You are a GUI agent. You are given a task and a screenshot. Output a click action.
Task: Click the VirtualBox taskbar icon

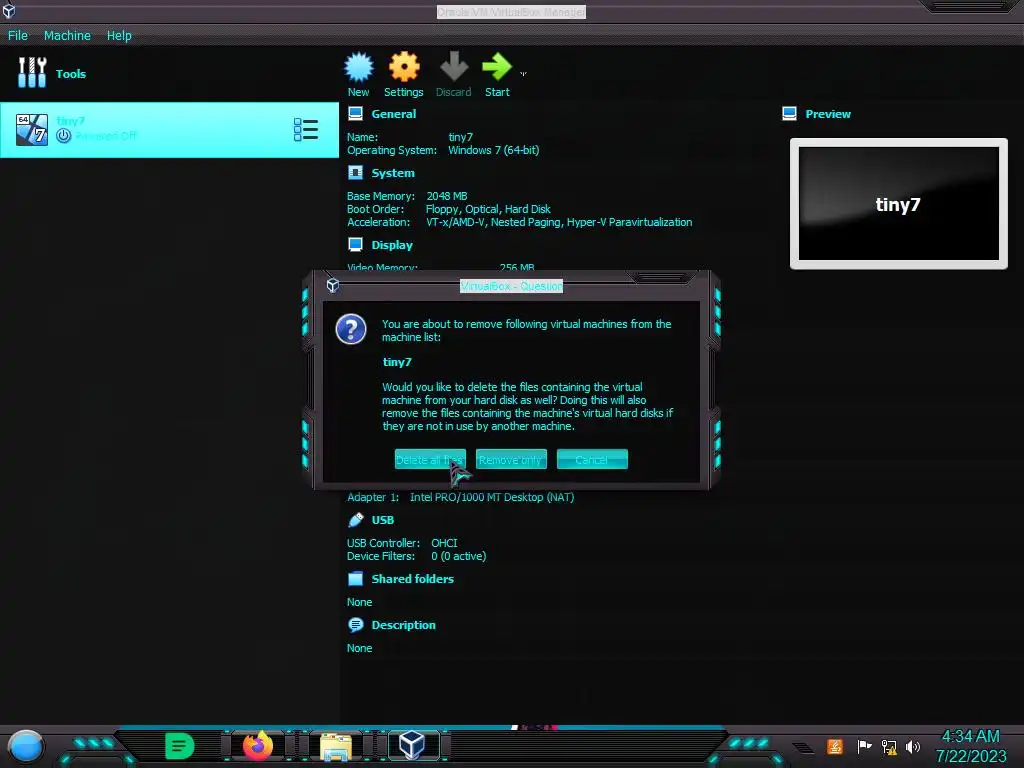[412, 745]
